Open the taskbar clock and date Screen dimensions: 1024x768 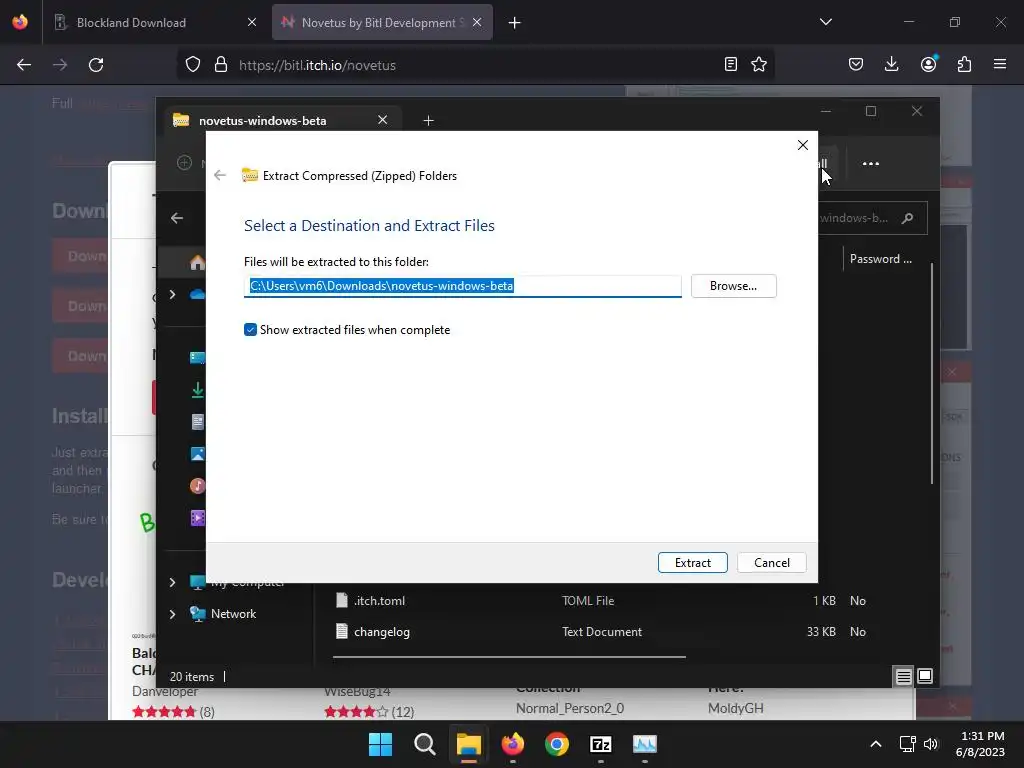pos(980,744)
